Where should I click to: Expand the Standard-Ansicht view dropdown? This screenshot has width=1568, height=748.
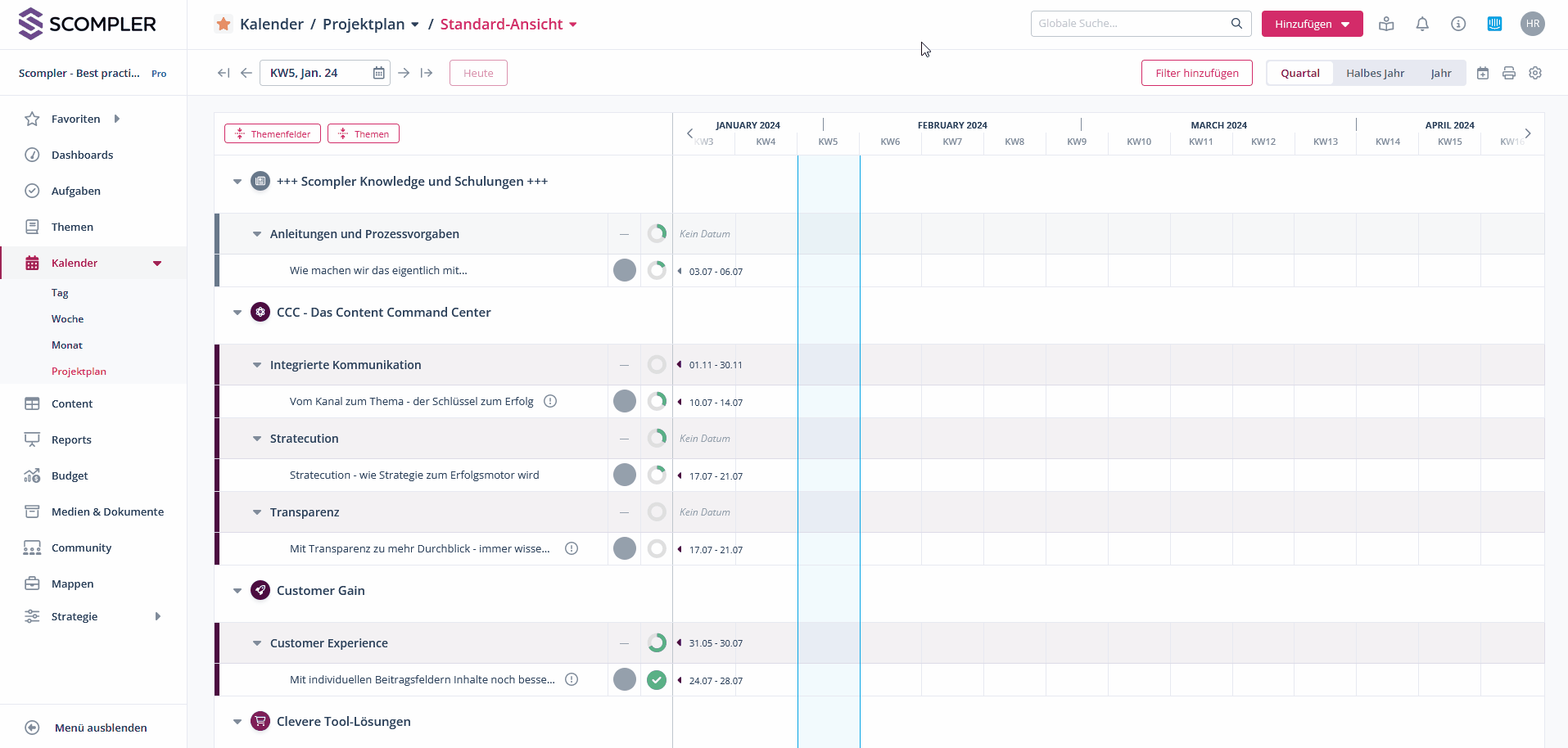pyautogui.click(x=573, y=25)
